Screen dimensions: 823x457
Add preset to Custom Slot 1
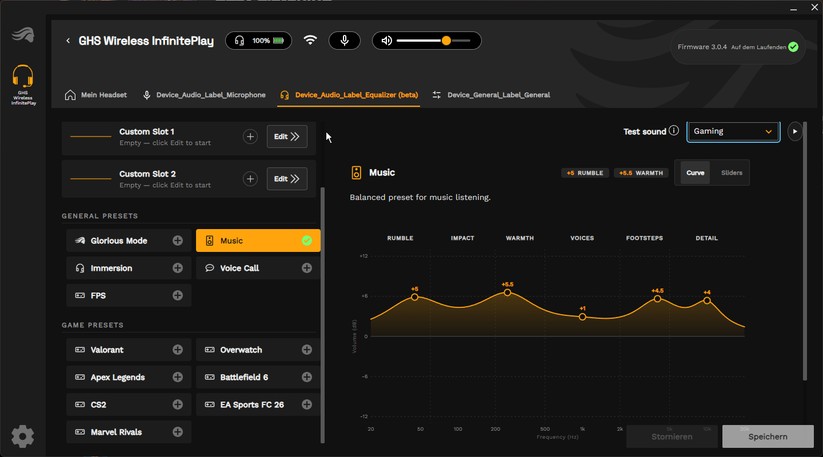tap(250, 137)
